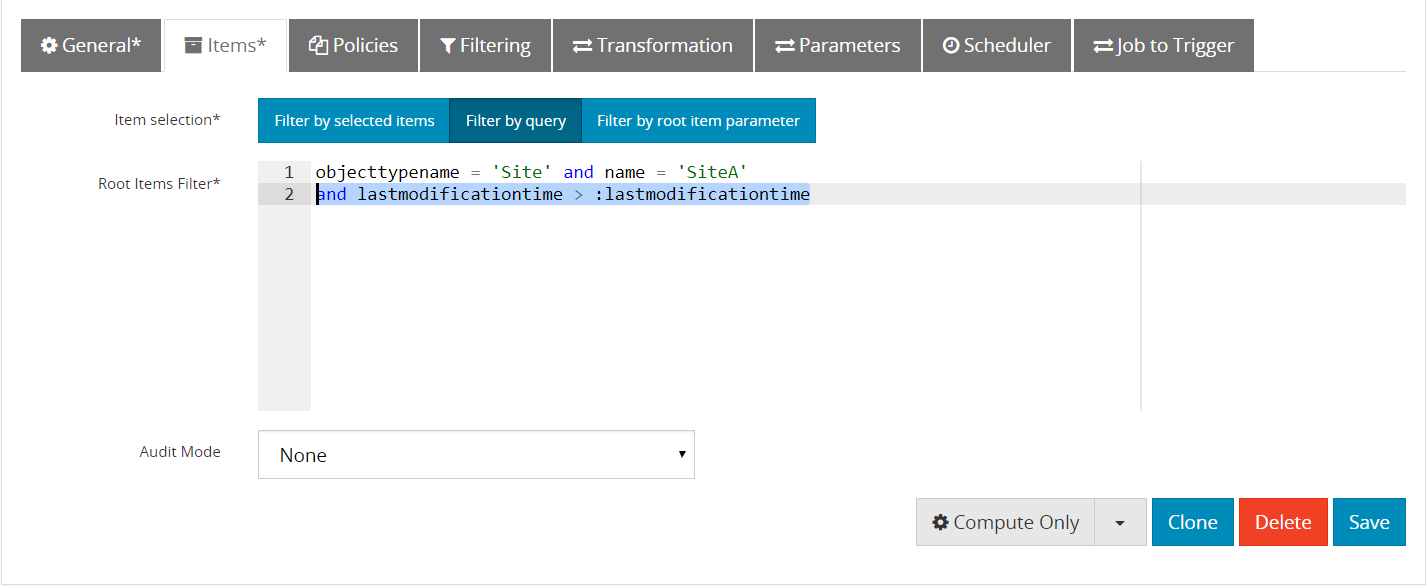The width and height of the screenshot is (1427, 586).
Task: Click the gear icon on Compute Only button
Action: pyautogui.click(x=940, y=522)
